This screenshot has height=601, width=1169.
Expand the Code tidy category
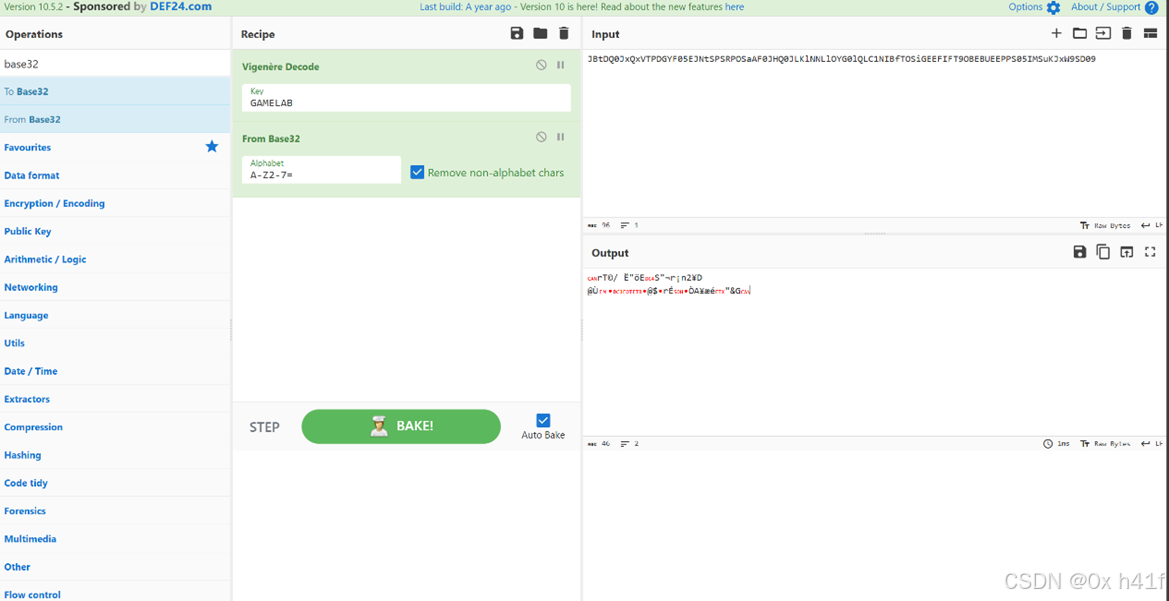(116, 482)
